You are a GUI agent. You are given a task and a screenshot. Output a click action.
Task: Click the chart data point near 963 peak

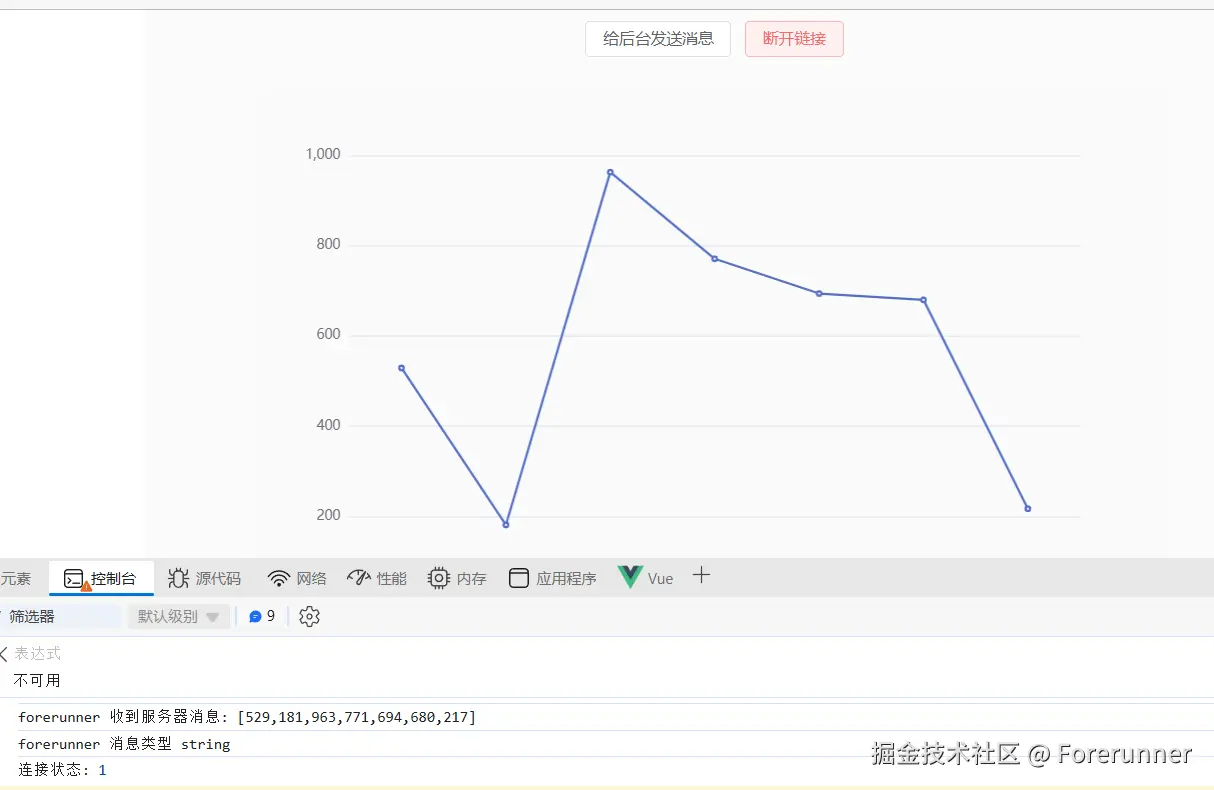pos(610,172)
